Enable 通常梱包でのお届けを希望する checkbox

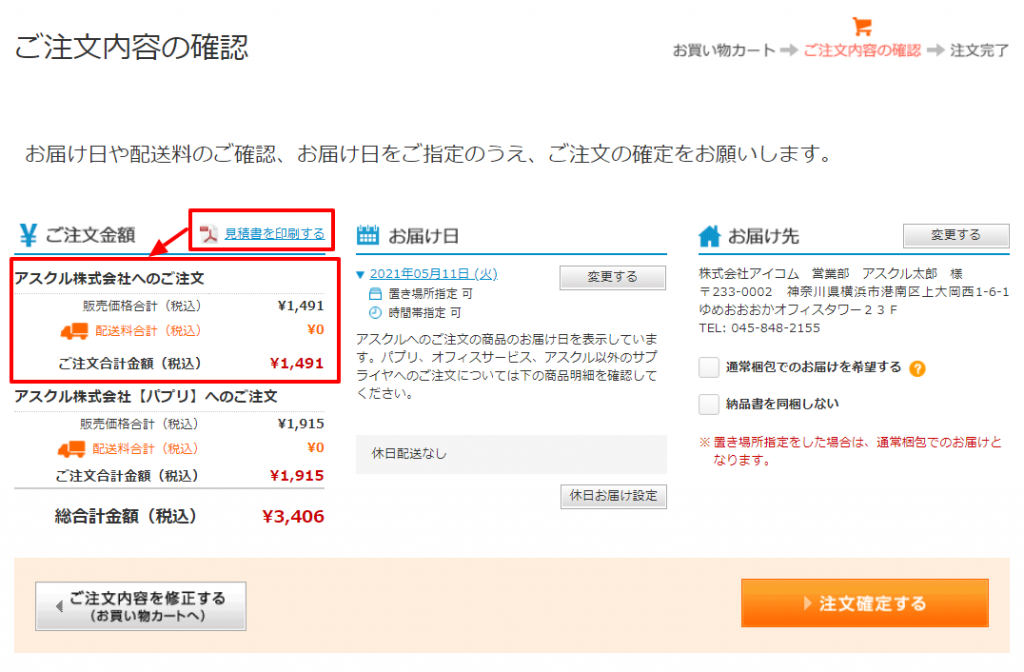(x=709, y=367)
